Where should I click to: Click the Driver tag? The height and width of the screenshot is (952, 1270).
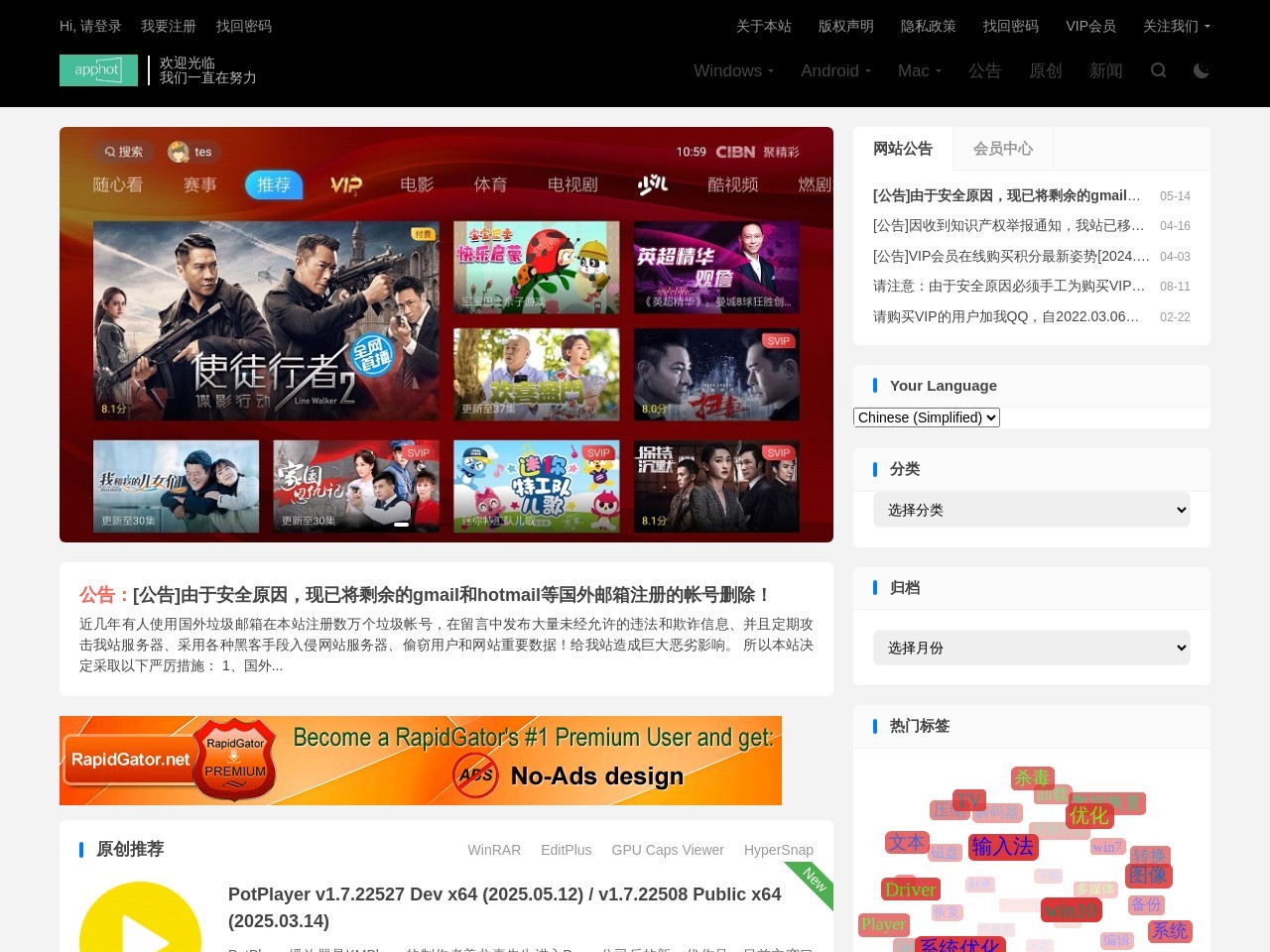[910, 890]
